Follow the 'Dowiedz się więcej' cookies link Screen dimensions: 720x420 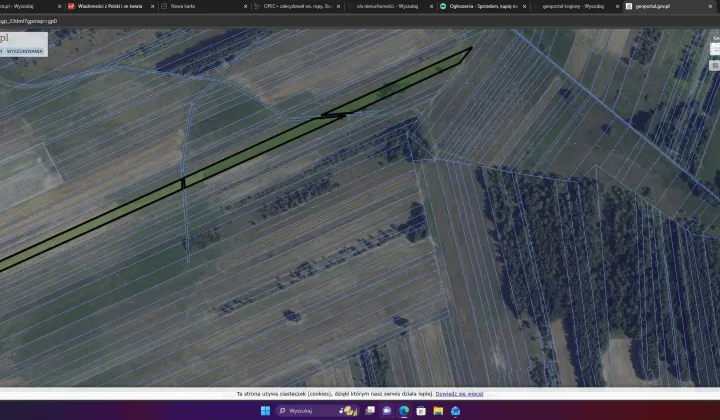459,394
